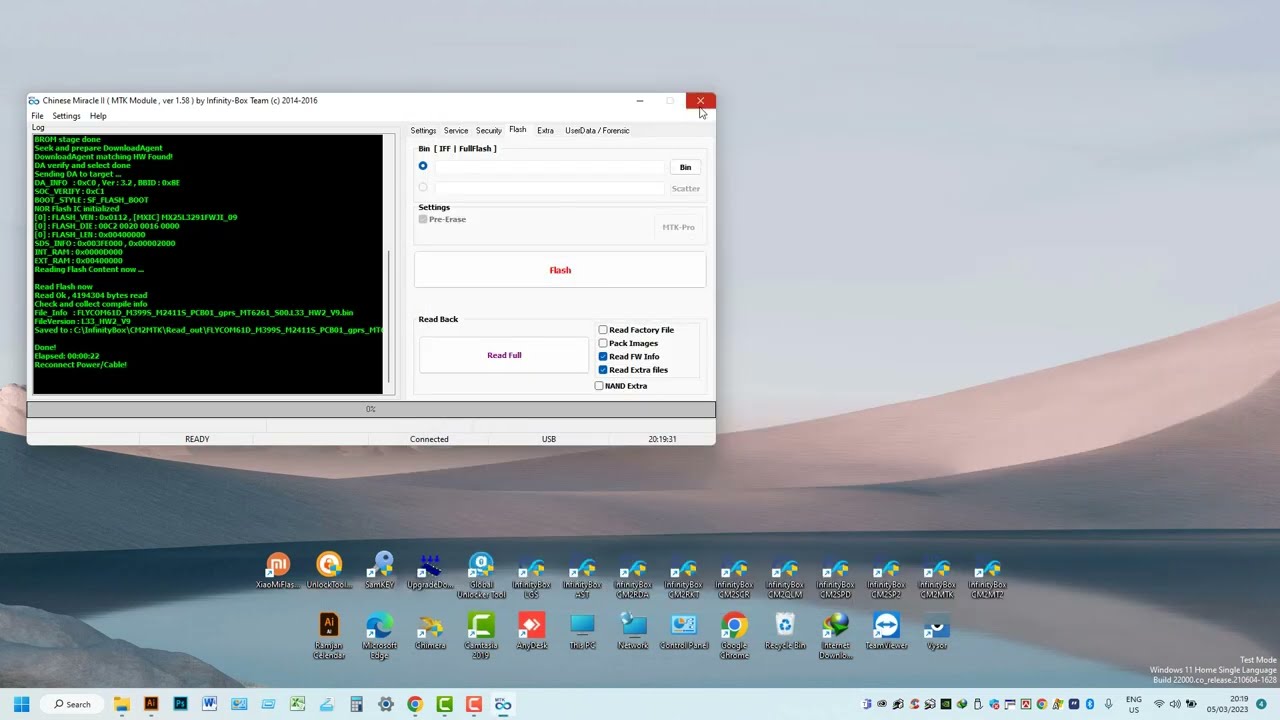Image resolution: width=1280 pixels, height=720 pixels.
Task: Open the Internet Download Manager desktop icon
Action: point(836,636)
